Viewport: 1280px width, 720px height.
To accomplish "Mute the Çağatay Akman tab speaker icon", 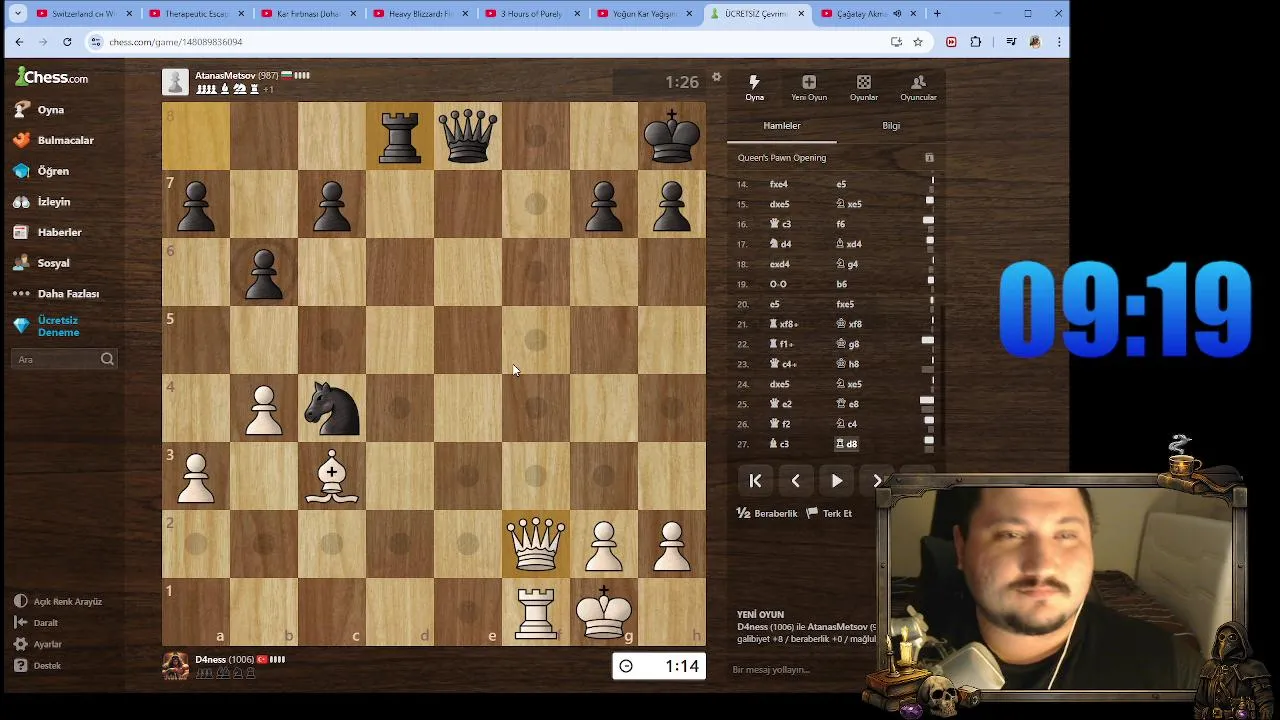I will (897, 14).
